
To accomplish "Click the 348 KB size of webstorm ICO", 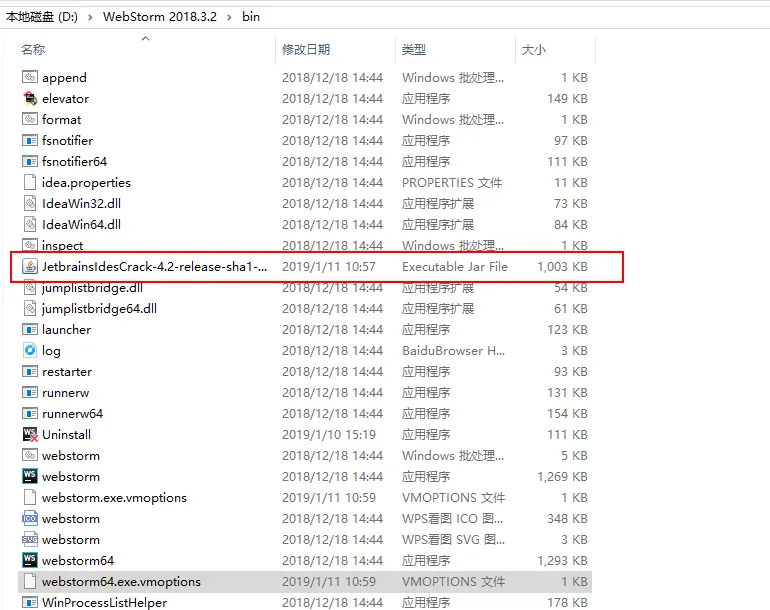I will click(x=567, y=519).
